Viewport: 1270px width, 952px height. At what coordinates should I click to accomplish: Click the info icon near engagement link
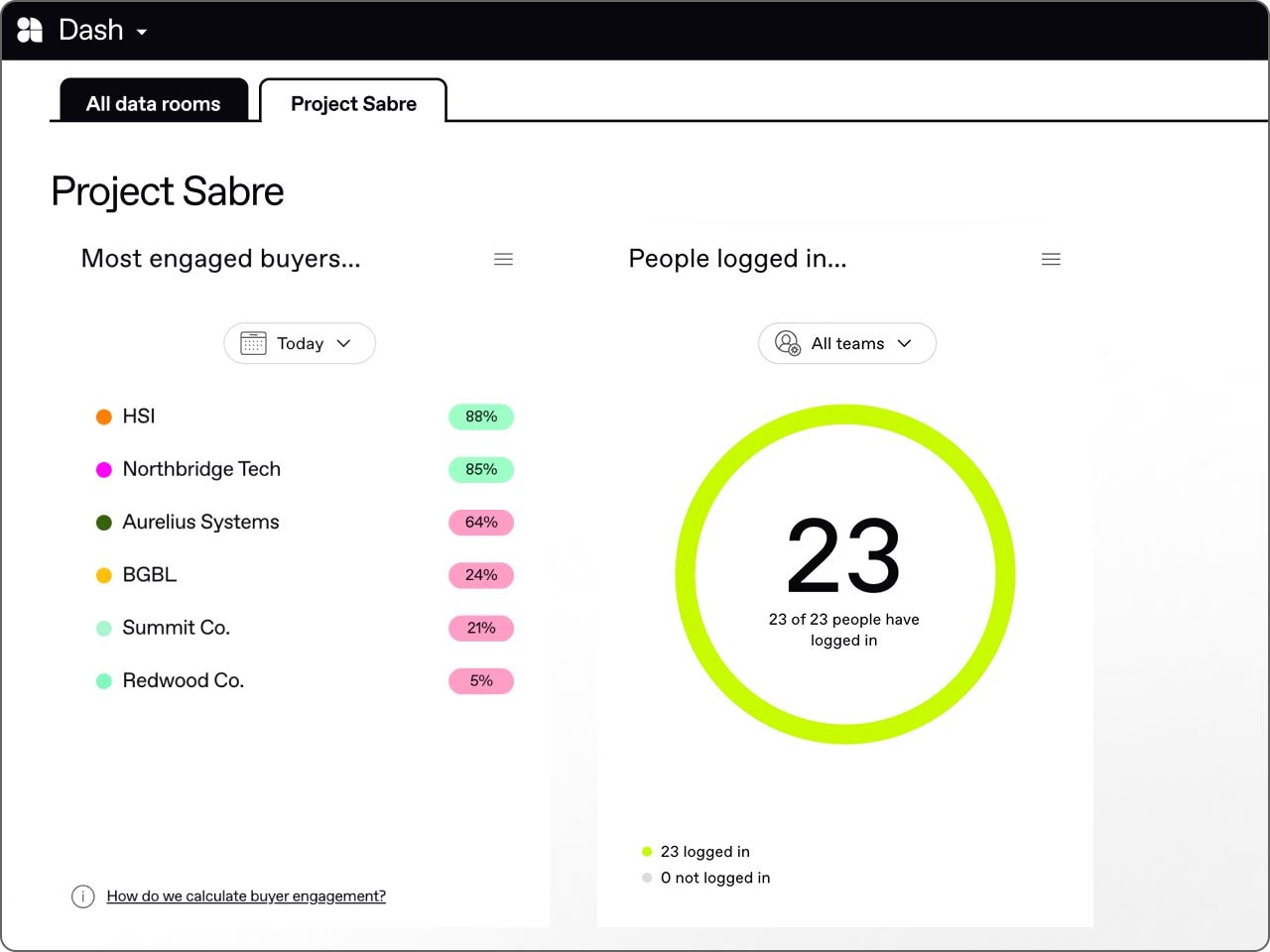[83, 896]
